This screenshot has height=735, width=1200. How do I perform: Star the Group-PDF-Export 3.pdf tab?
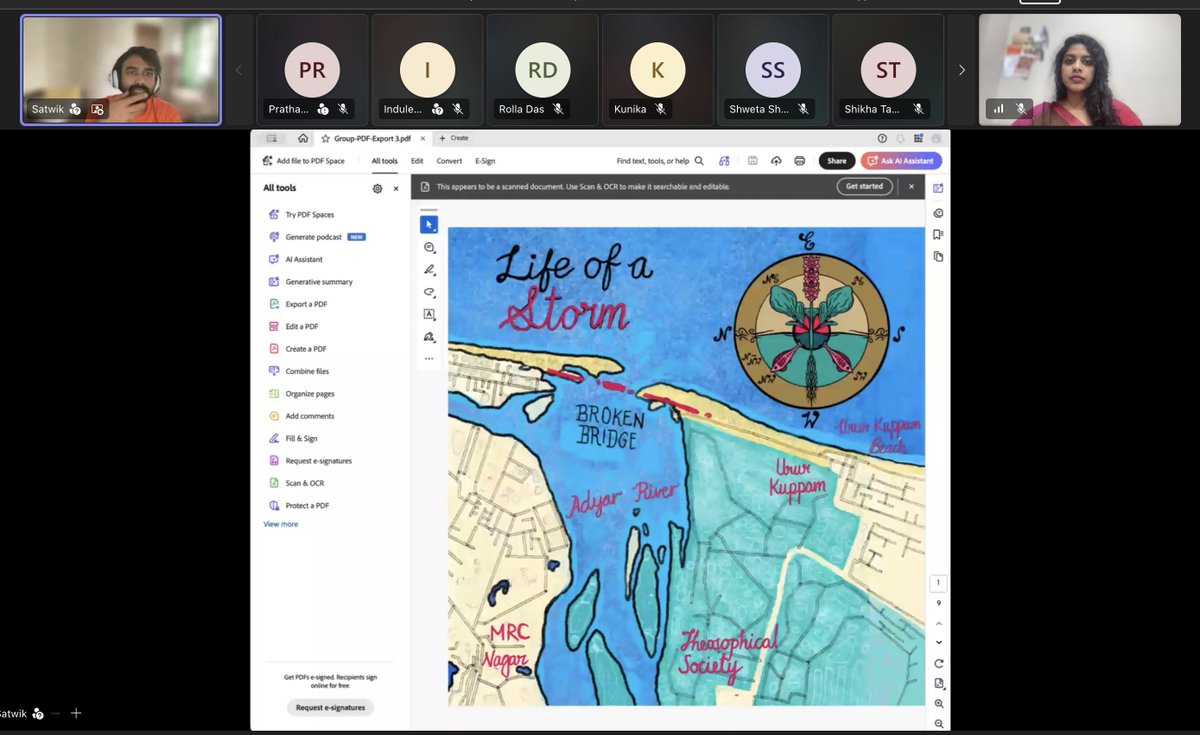tap(325, 138)
